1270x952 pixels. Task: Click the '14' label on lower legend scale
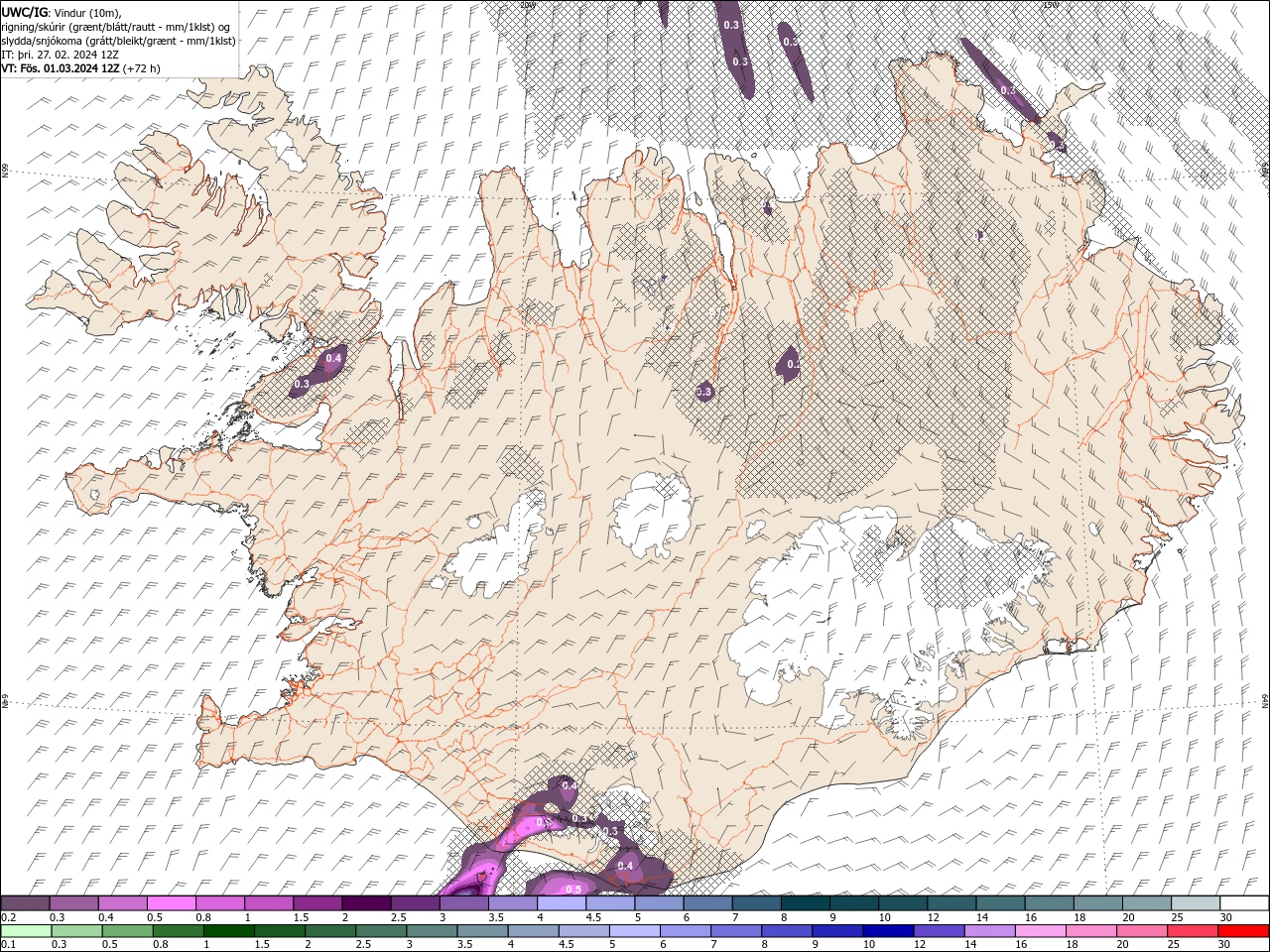coord(970,945)
